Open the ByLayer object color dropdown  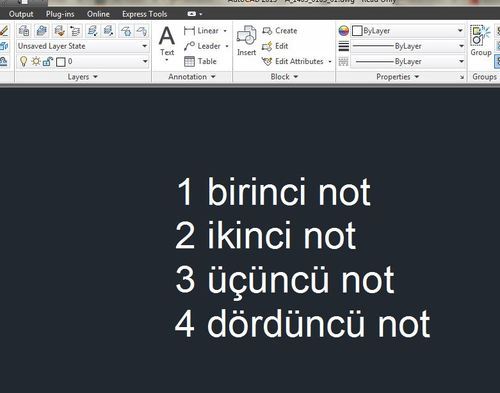[408, 31]
